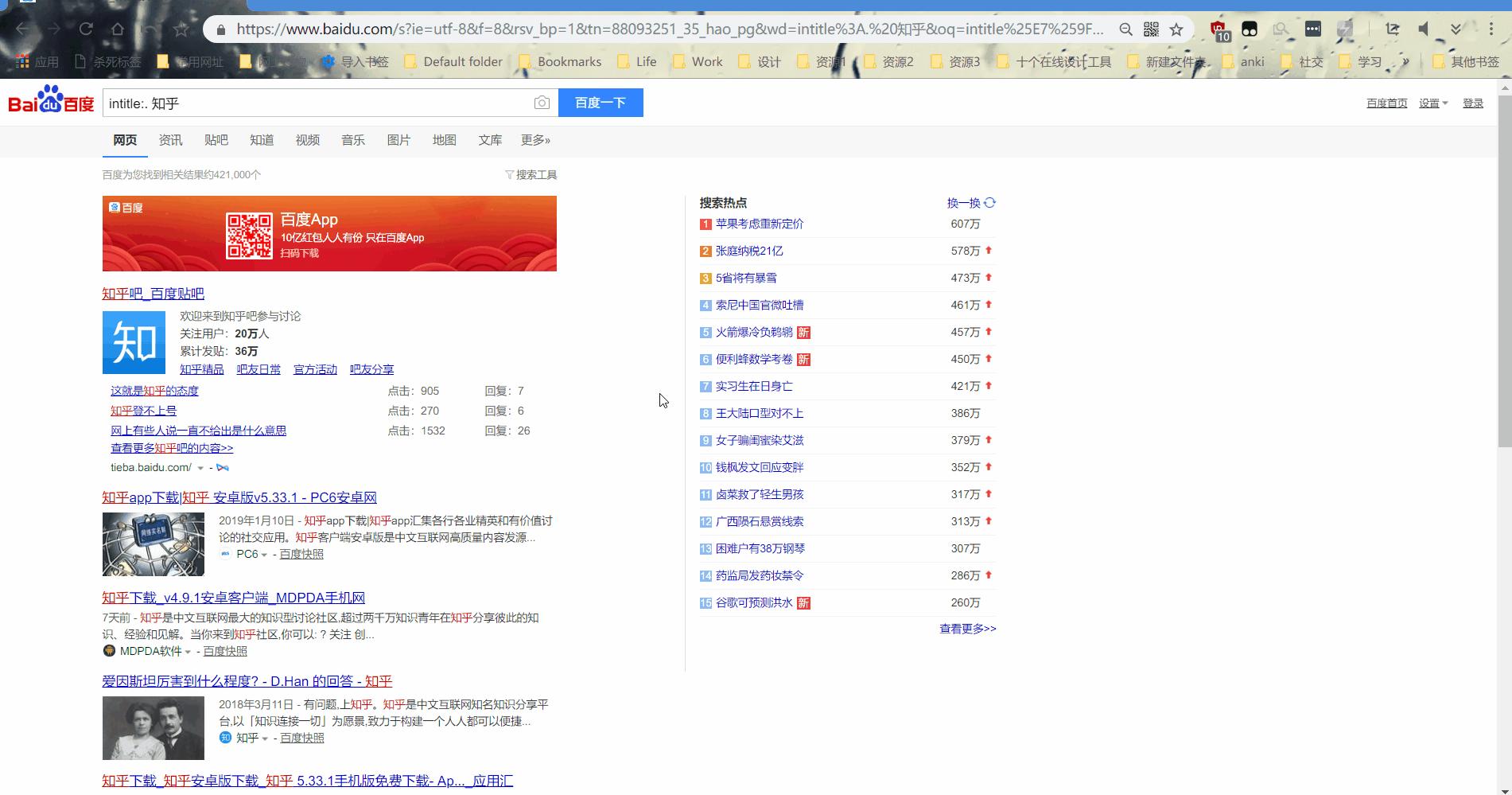The image size is (1512, 795).
Task: Open 吧友分享 sub-link
Action: click(x=371, y=369)
